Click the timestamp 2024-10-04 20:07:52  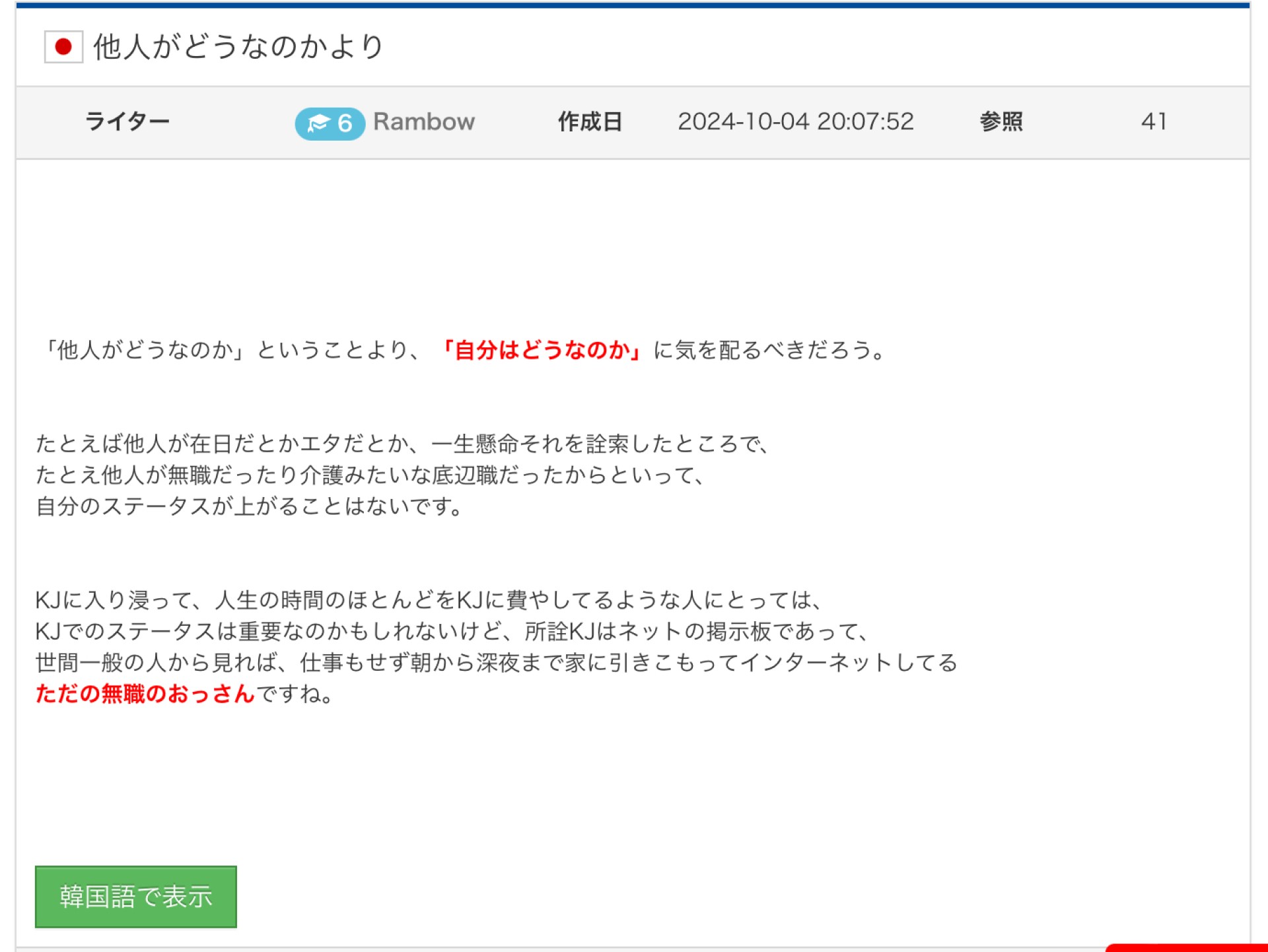point(795,122)
